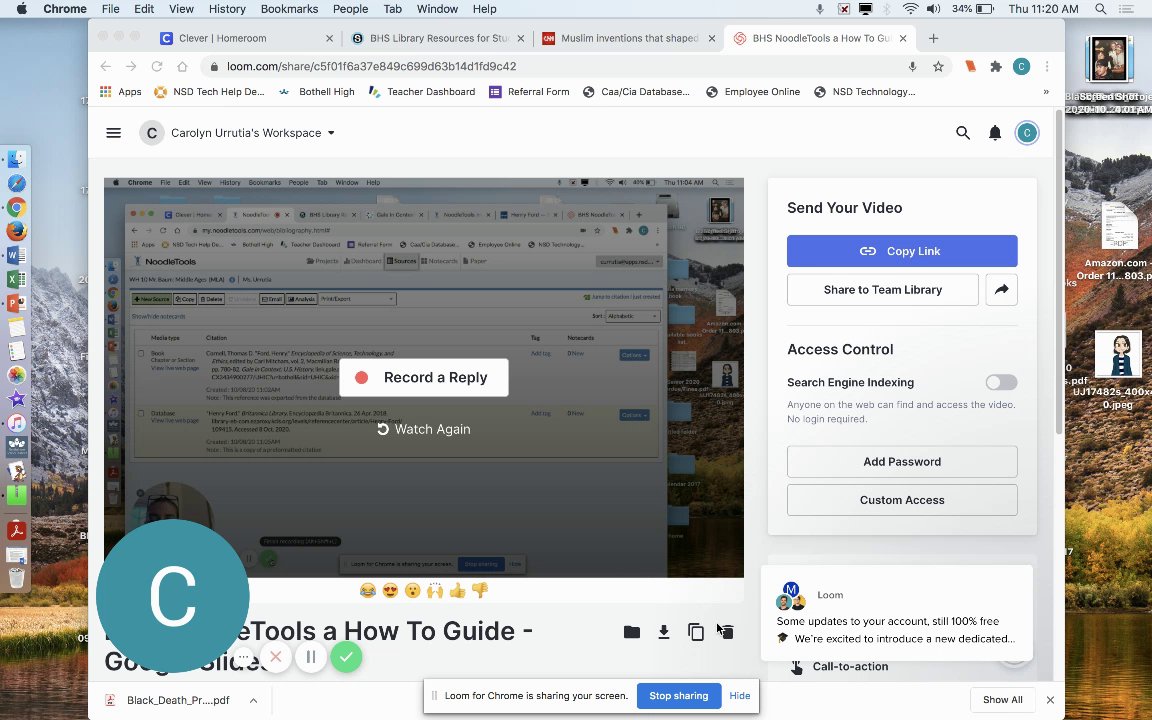
Task: React with the thumbs down emoji
Action: coord(480,591)
